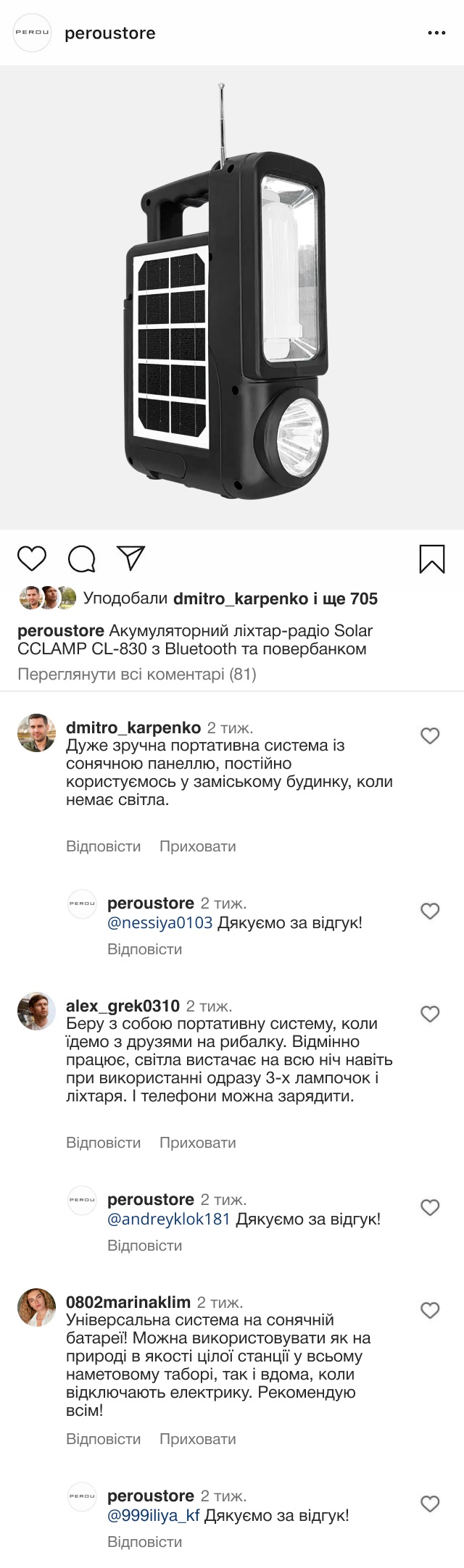Like alex_grek0310's comment
The image size is (464, 1568).
point(431,1014)
